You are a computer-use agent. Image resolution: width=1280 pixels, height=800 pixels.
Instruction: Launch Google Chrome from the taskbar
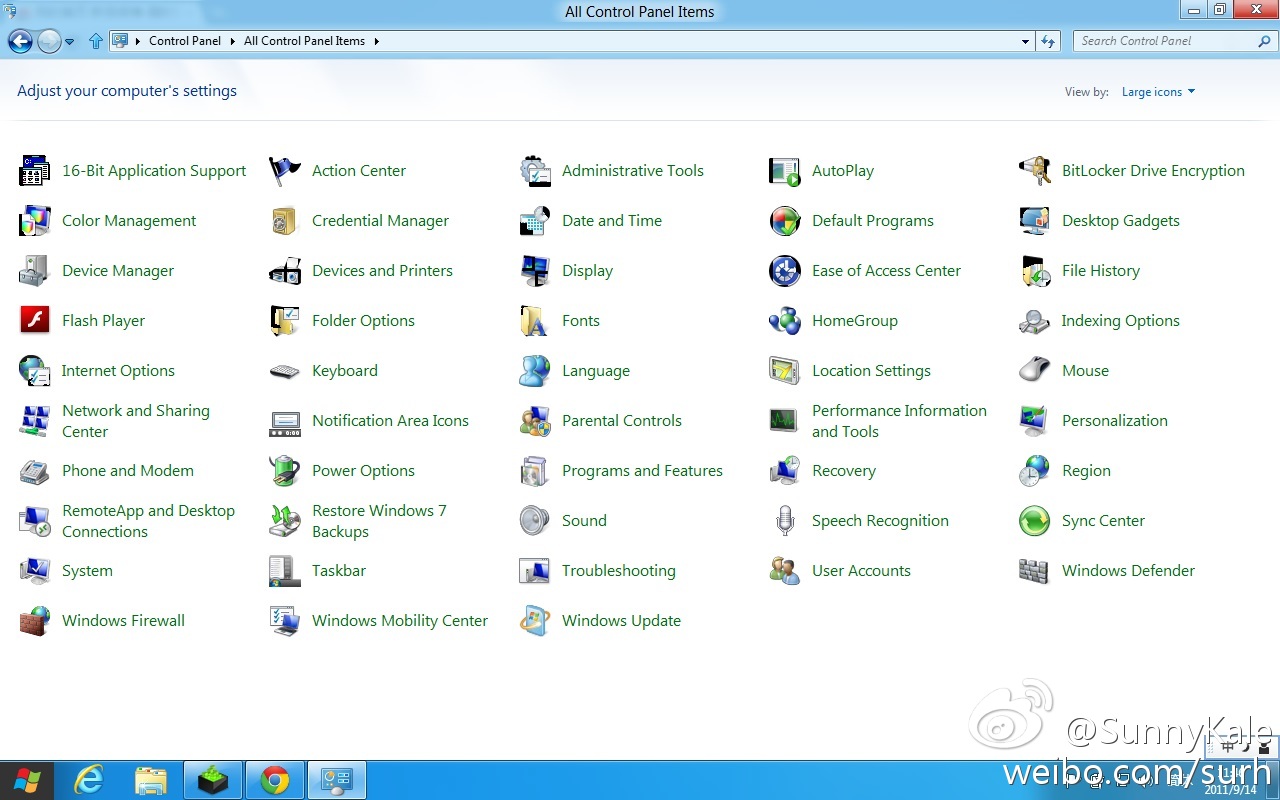click(275, 780)
